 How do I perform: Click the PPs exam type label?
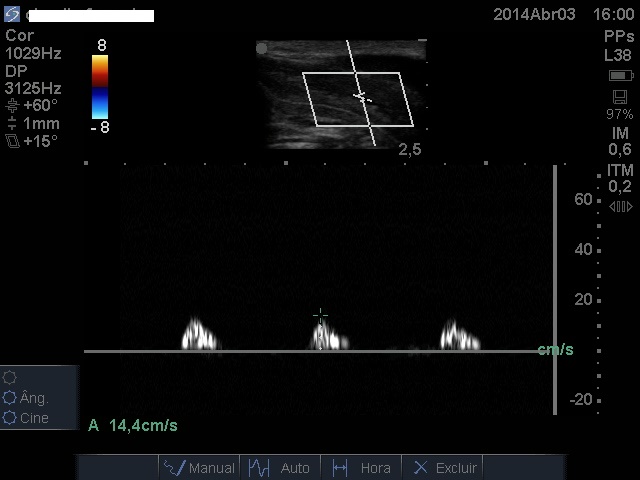pyautogui.click(x=619, y=35)
